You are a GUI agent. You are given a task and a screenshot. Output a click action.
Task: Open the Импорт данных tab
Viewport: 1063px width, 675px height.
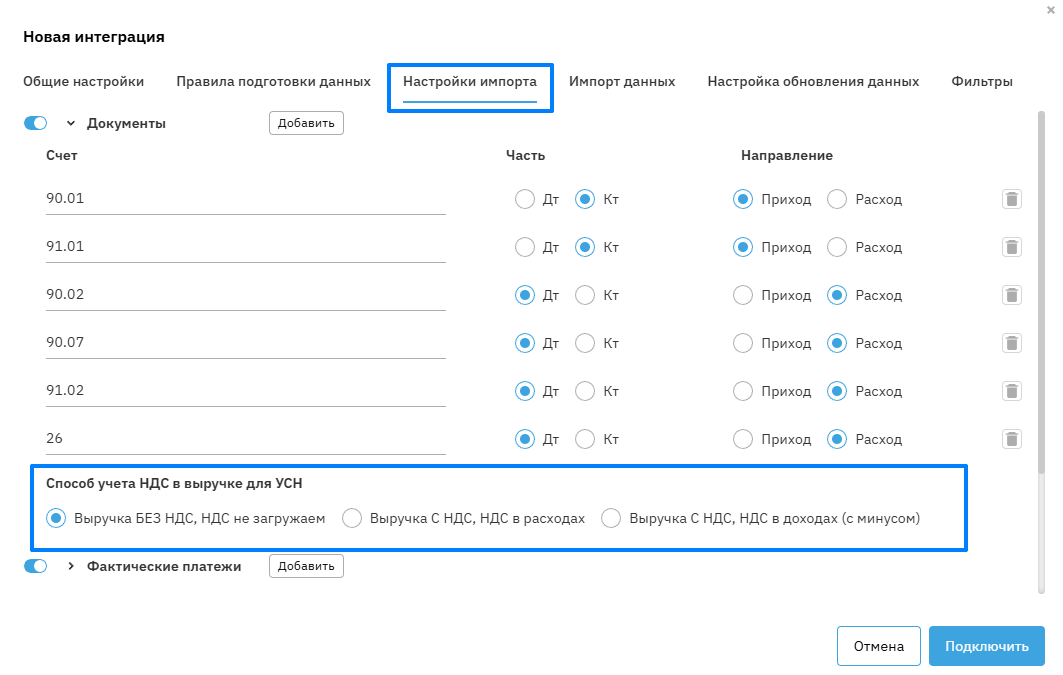click(x=622, y=81)
